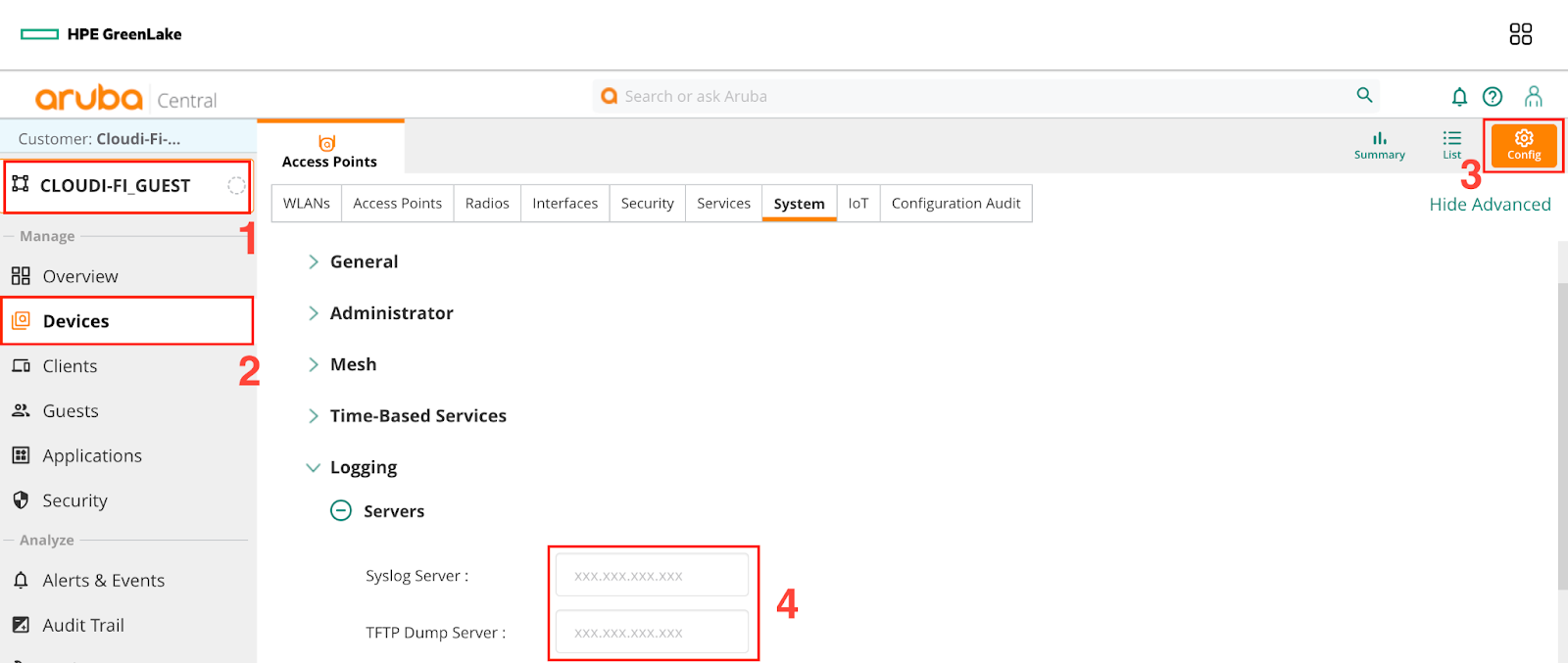The height and width of the screenshot is (663, 1568).
Task: Click the Devices icon in sidebar
Action: click(x=21, y=320)
